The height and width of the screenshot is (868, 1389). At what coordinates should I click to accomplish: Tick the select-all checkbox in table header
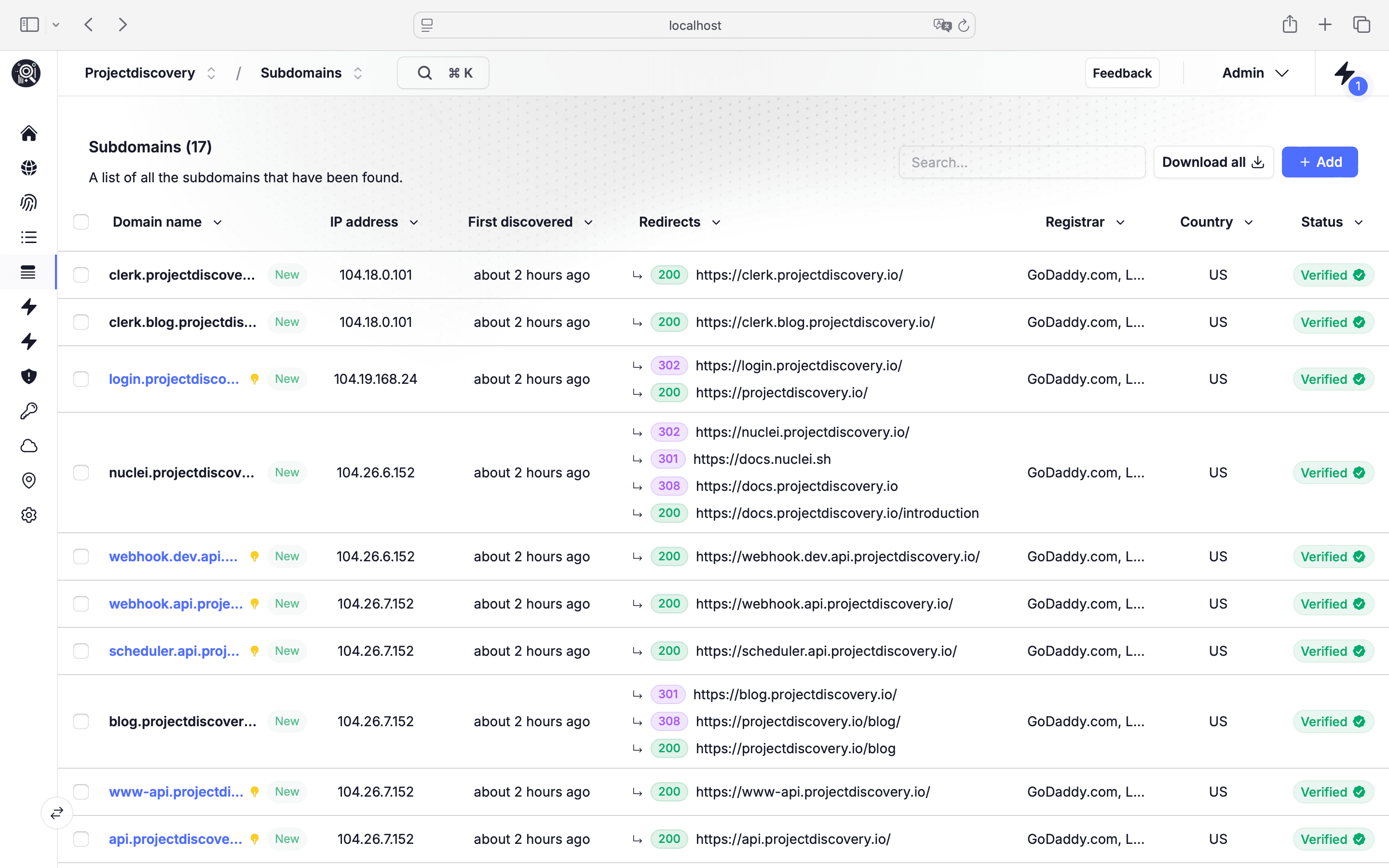[x=81, y=222]
